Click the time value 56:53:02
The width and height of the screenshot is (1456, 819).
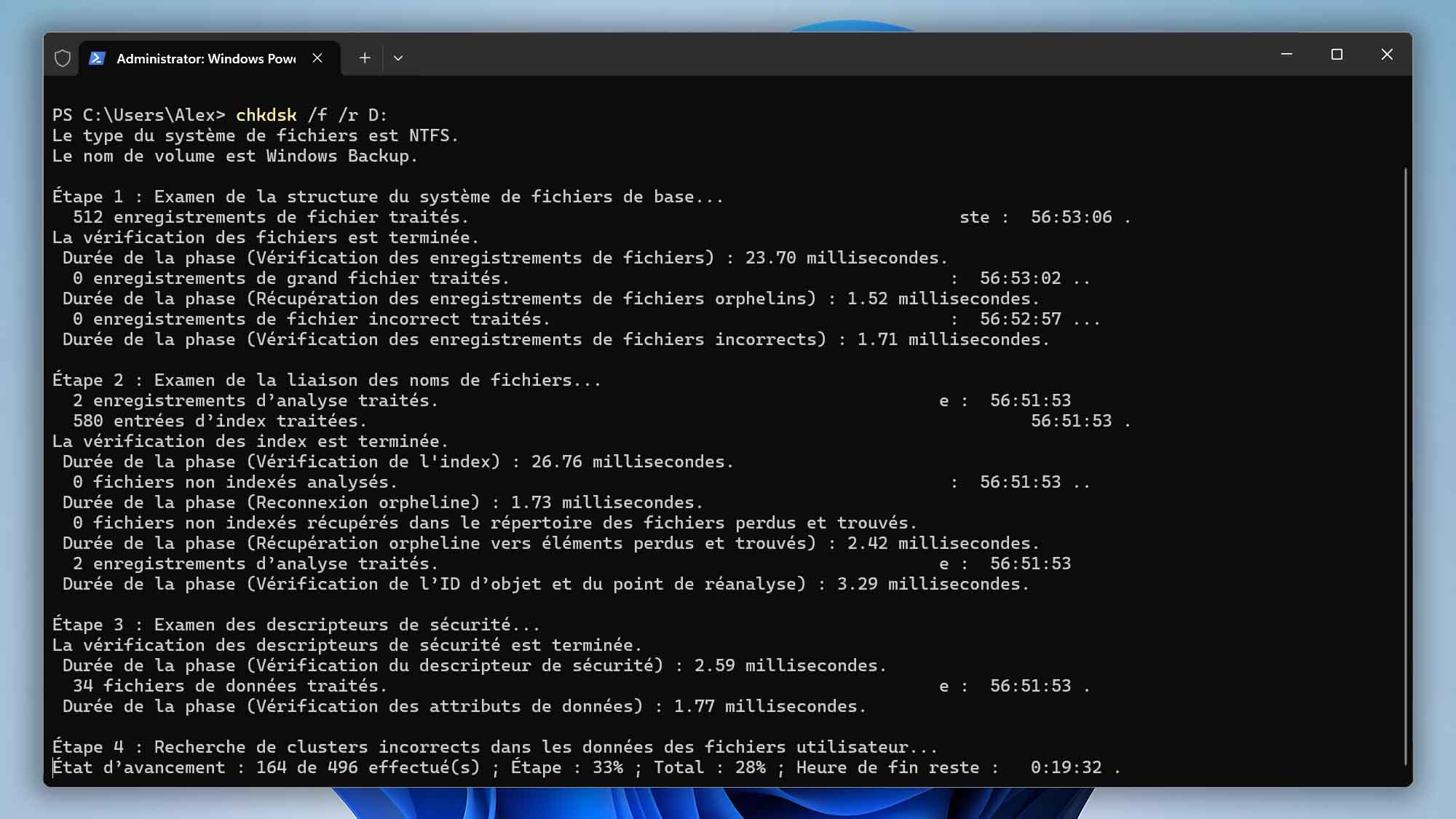tap(1020, 278)
